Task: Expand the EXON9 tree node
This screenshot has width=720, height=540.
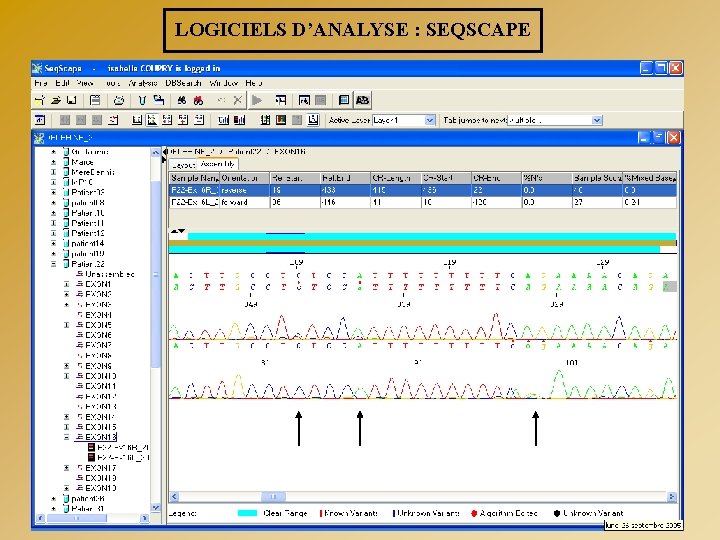Action: point(67,366)
